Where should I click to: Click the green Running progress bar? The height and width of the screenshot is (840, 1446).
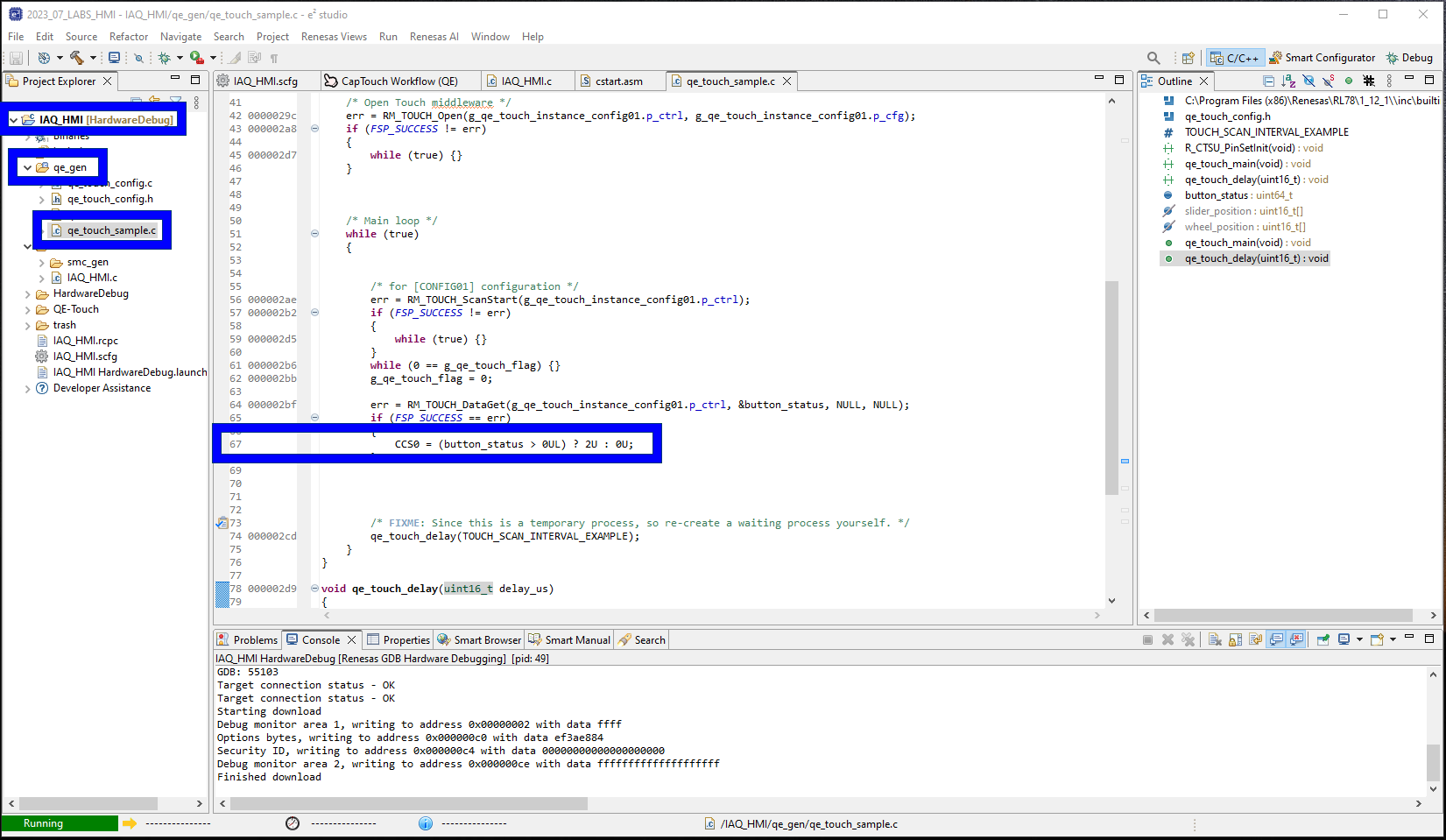click(59, 823)
